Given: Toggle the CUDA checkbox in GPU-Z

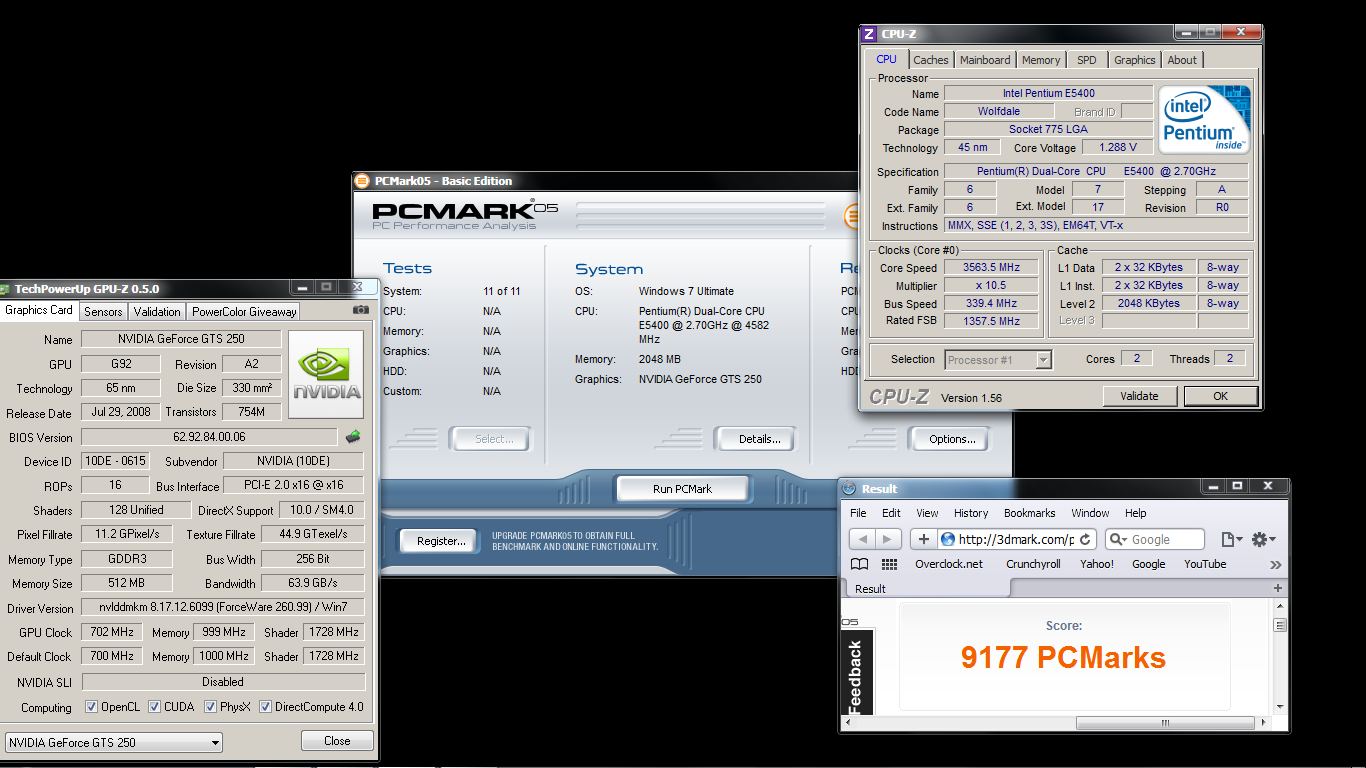Looking at the screenshot, I should point(155,707).
